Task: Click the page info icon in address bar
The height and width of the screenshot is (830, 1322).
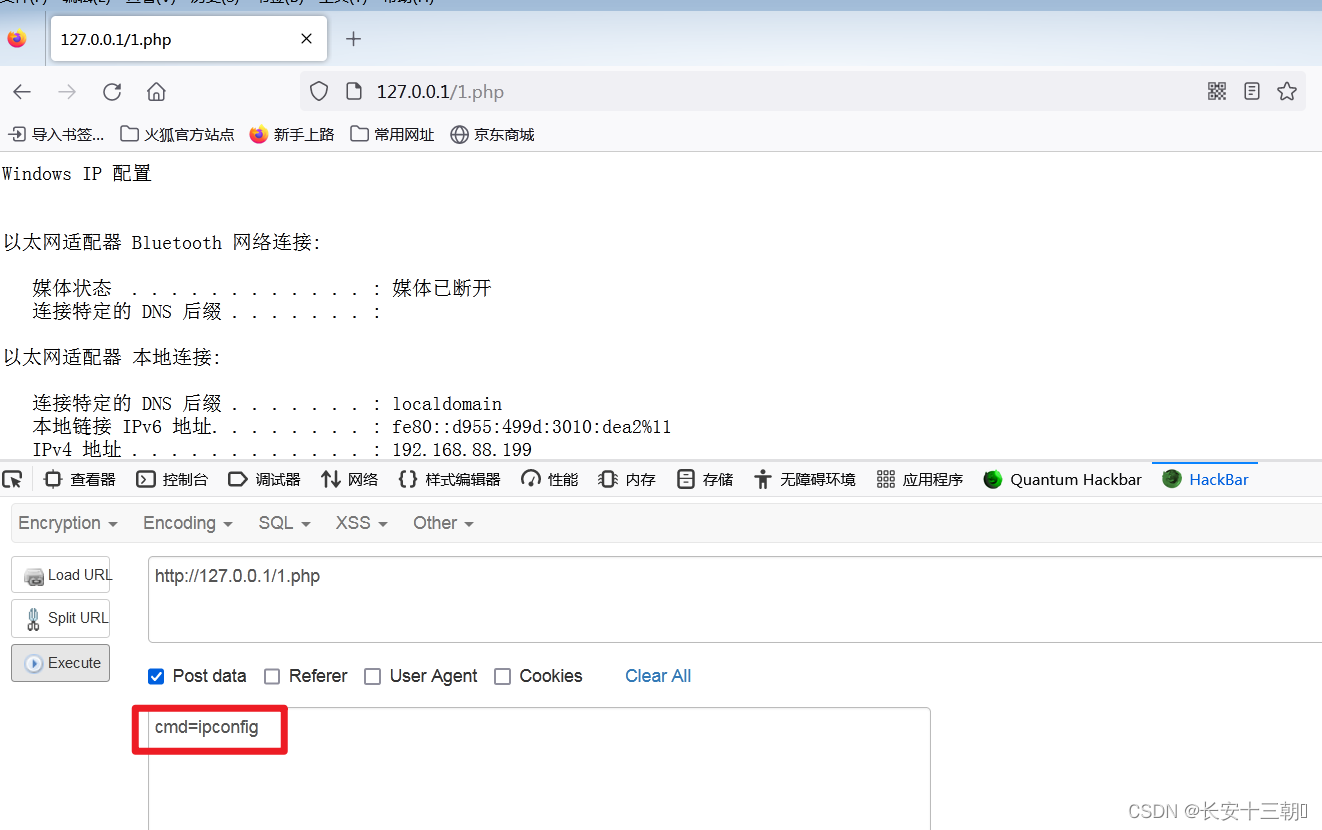Action: point(353,92)
